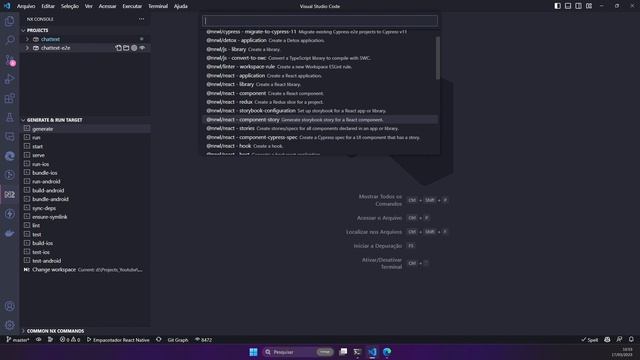Open the Docker whale view
Image resolution: width=640 pixels, height=360 pixels.
pos(9,233)
